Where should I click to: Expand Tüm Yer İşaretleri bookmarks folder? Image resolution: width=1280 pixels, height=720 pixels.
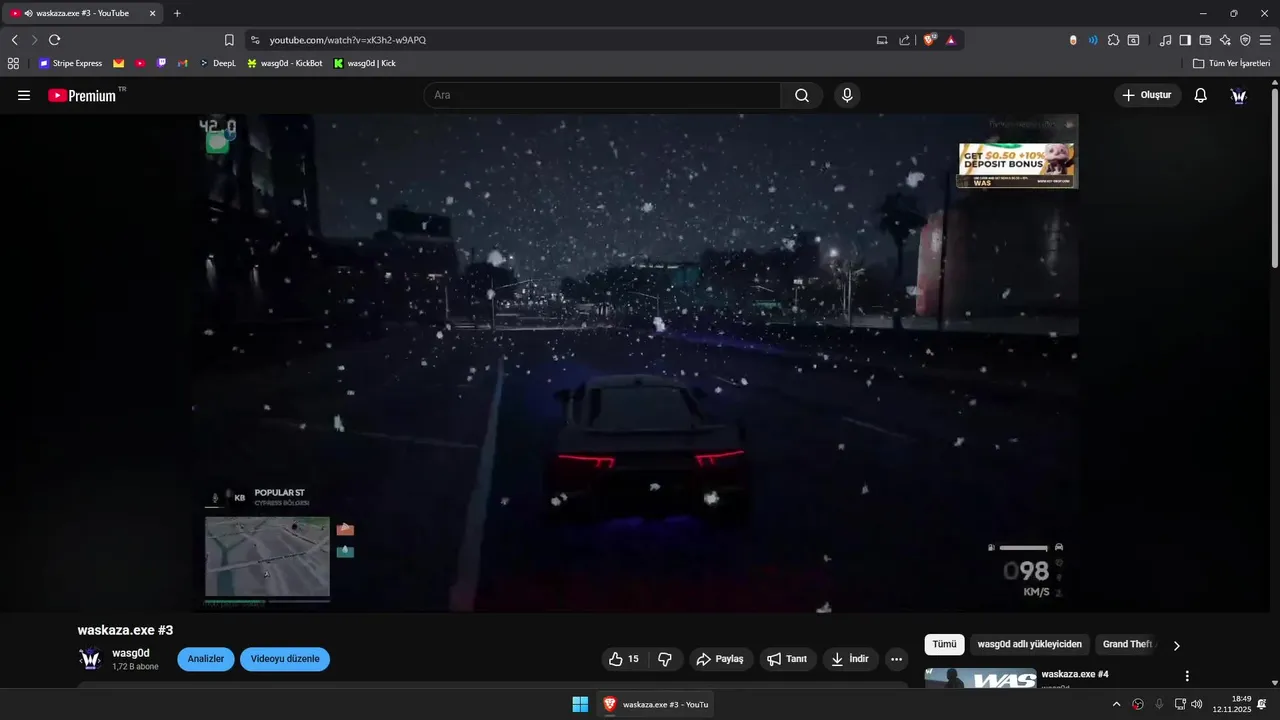pyautogui.click(x=1231, y=63)
